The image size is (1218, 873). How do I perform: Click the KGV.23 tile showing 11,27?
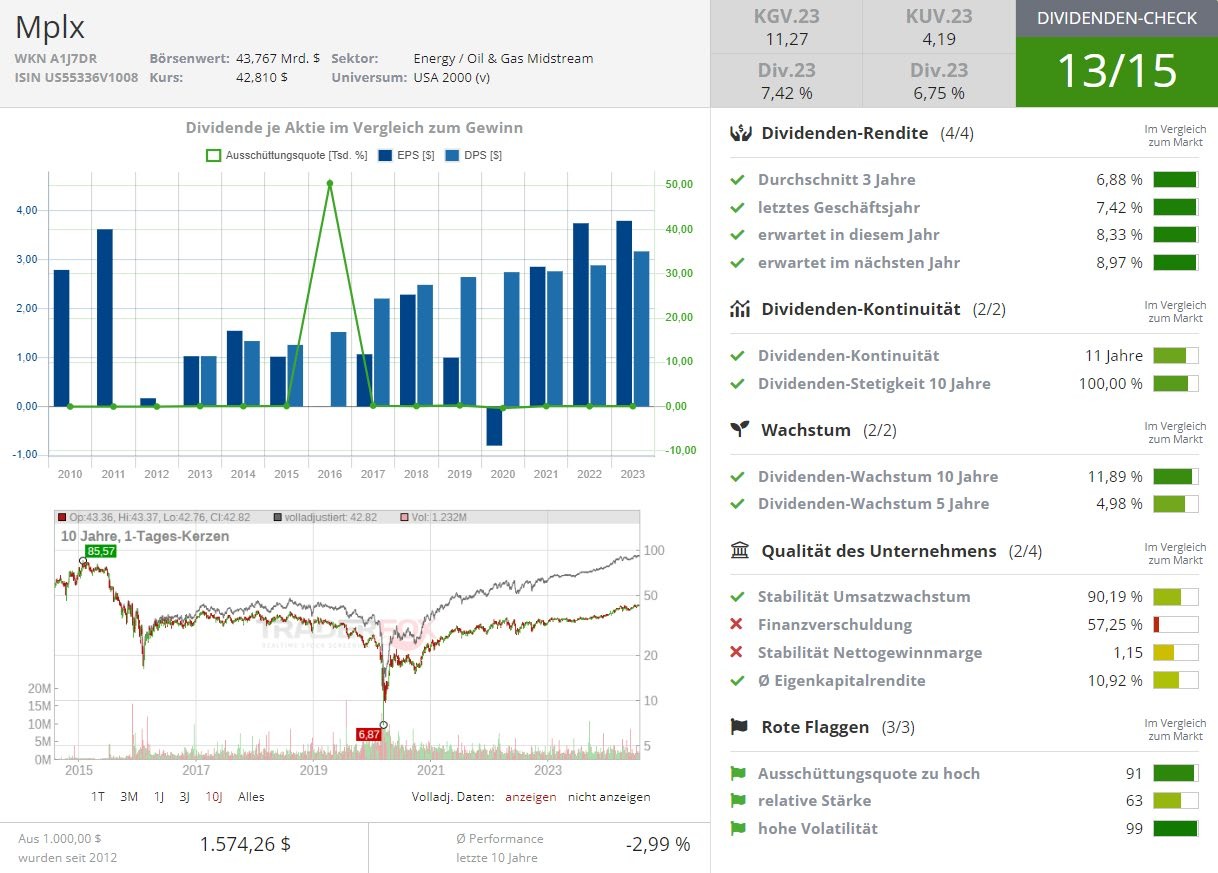(x=786, y=27)
